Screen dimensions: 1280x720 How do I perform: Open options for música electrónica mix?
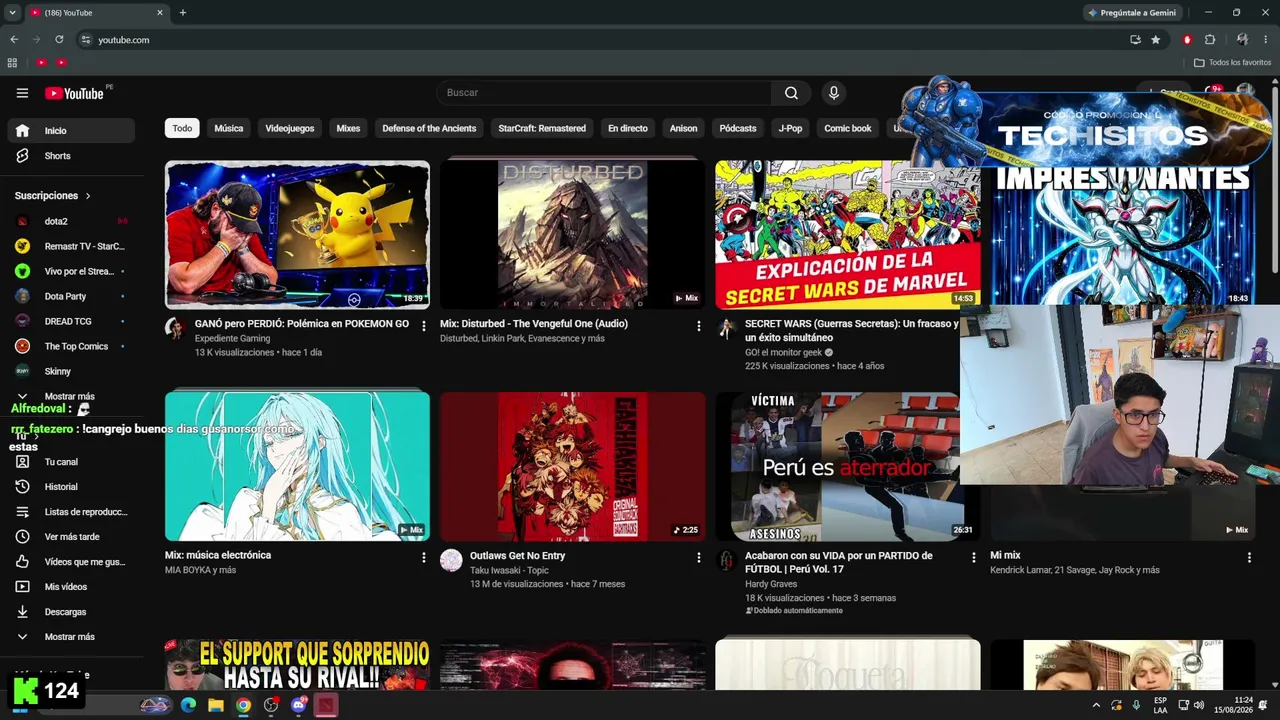[x=424, y=557]
